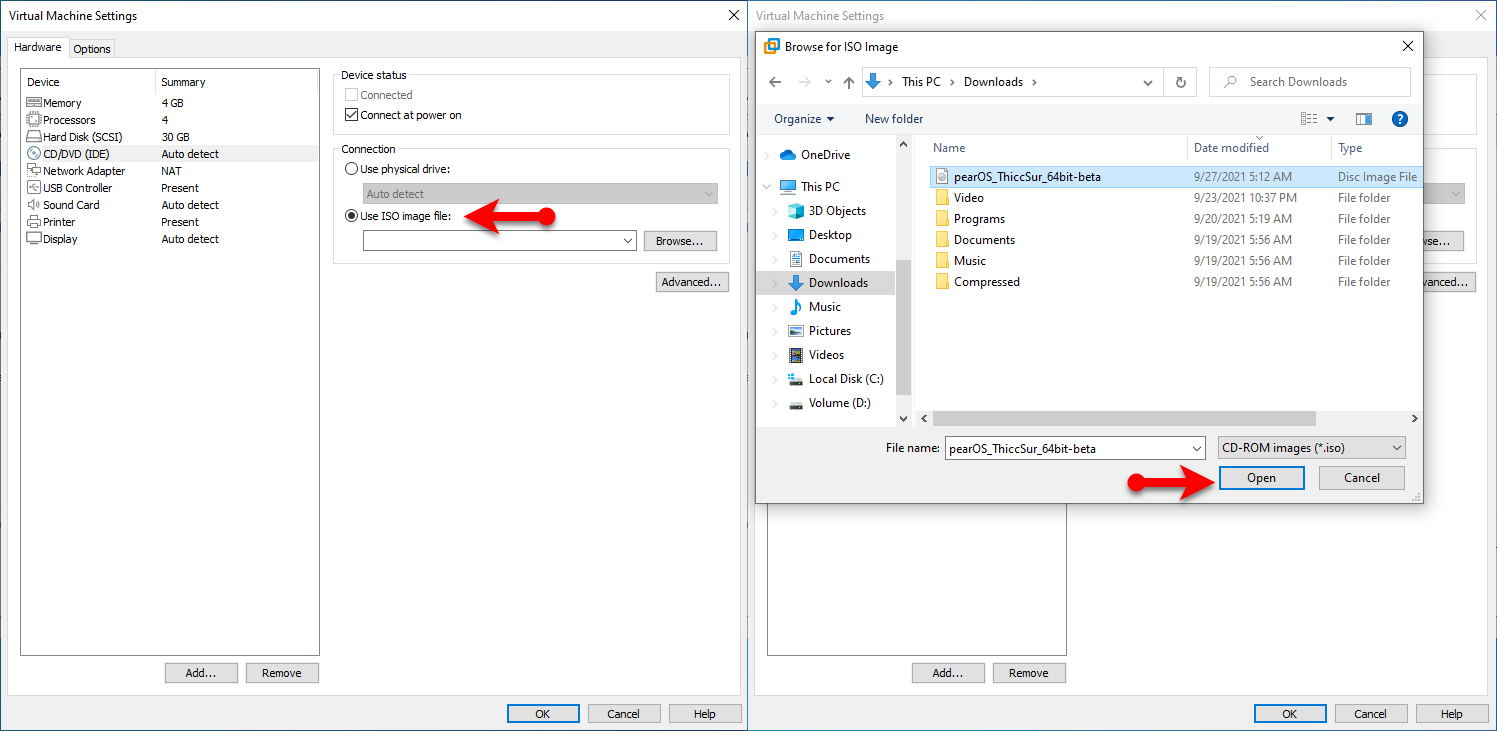Select Use physical drive radio button
This screenshot has height=731, width=1497.
tap(351, 169)
